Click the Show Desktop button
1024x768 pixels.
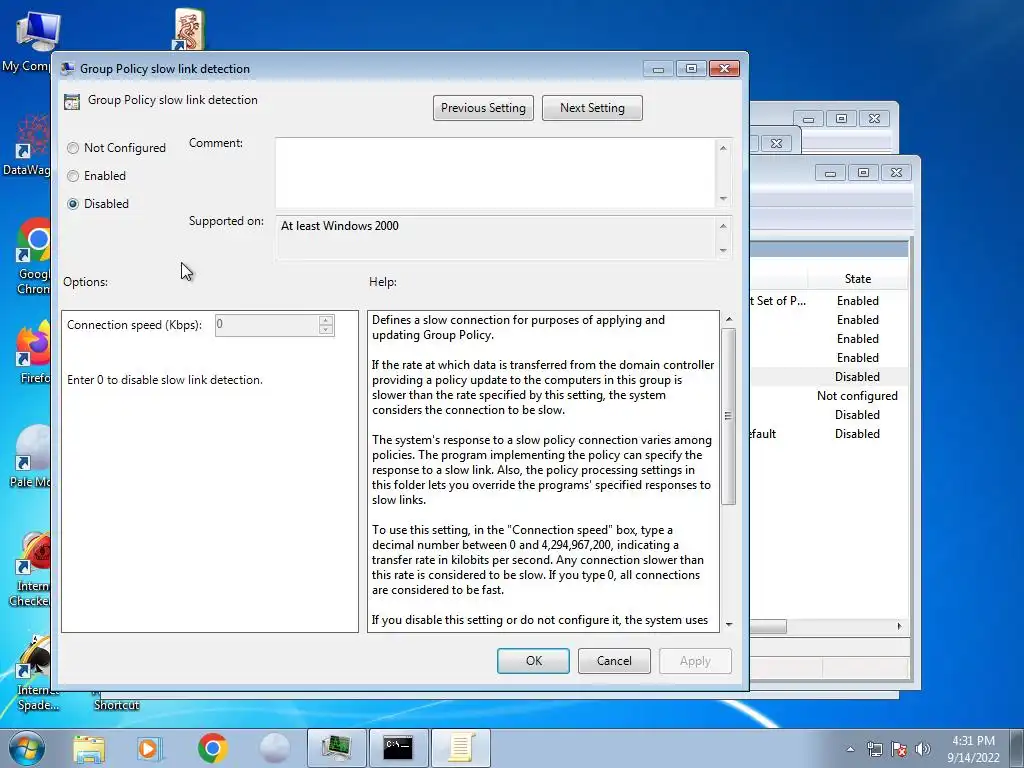click(1017, 748)
